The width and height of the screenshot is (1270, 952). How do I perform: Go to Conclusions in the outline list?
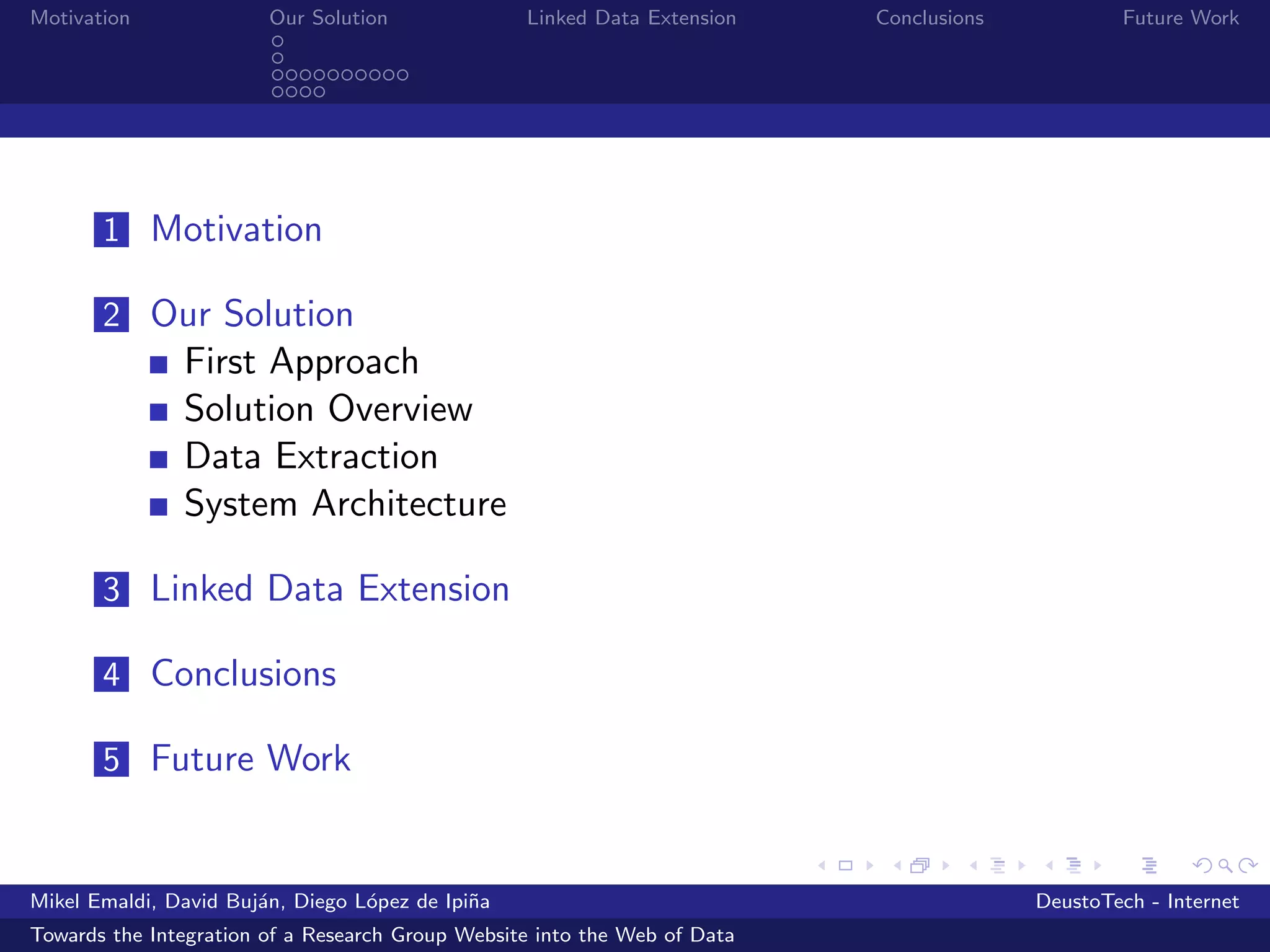pyautogui.click(x=244, y=674)
